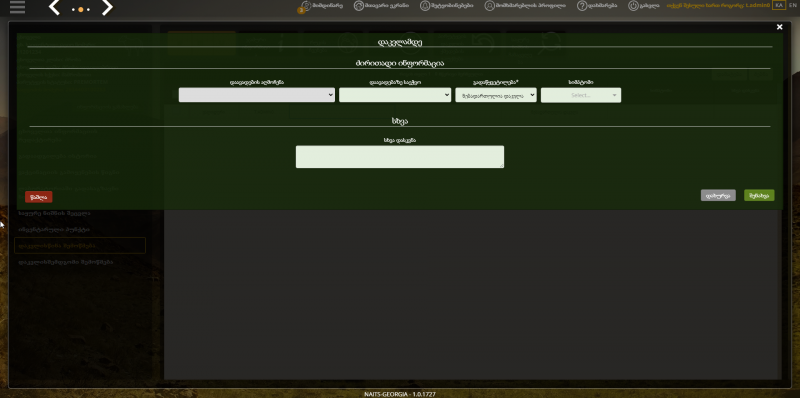Click into the 'სხვა დაკვლა' text area

coord(400,157)
